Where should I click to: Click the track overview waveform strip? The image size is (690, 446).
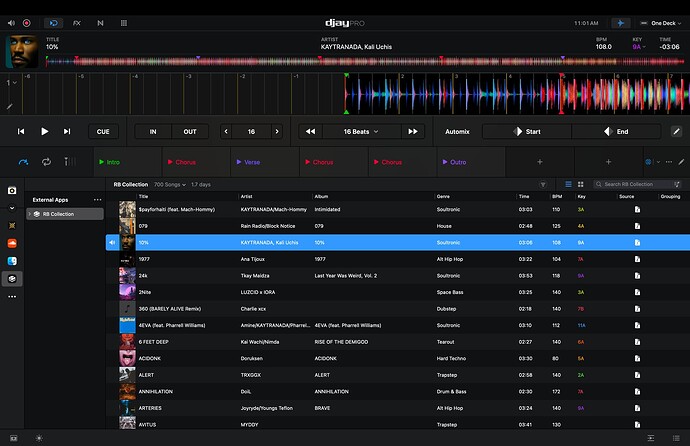(364, 62)
